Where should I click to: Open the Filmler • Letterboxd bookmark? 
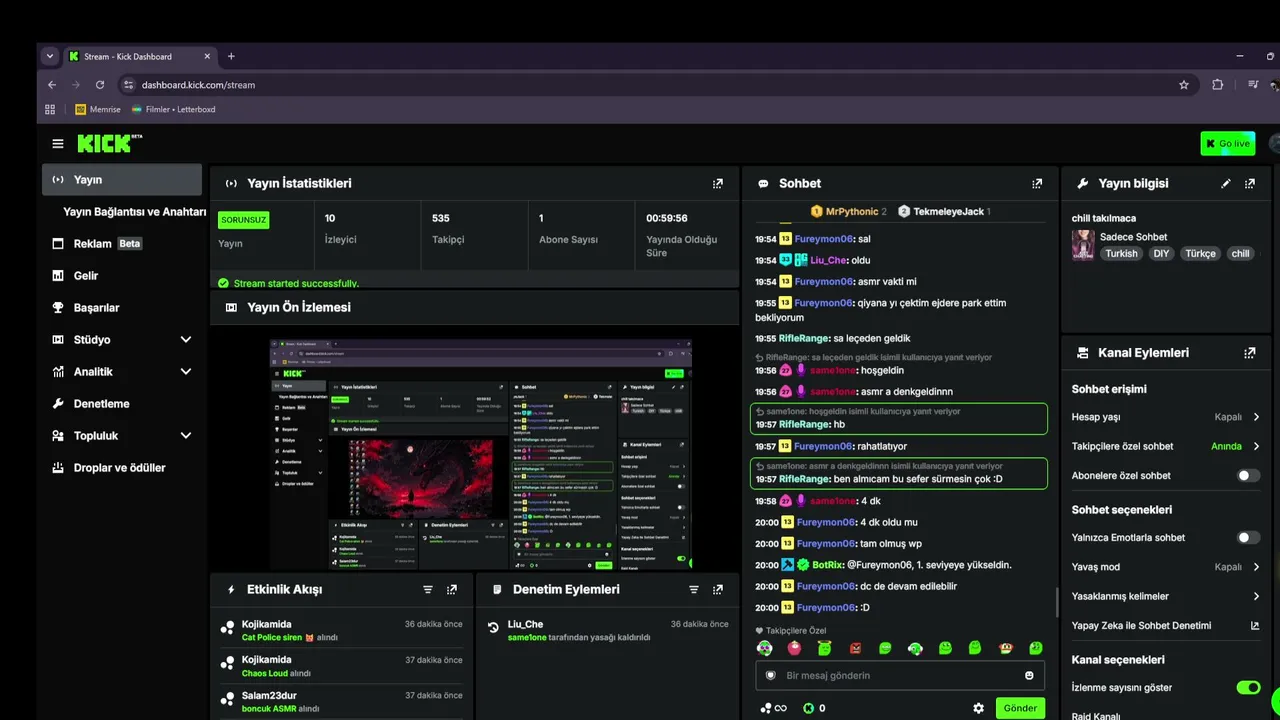tap(173, 109)
